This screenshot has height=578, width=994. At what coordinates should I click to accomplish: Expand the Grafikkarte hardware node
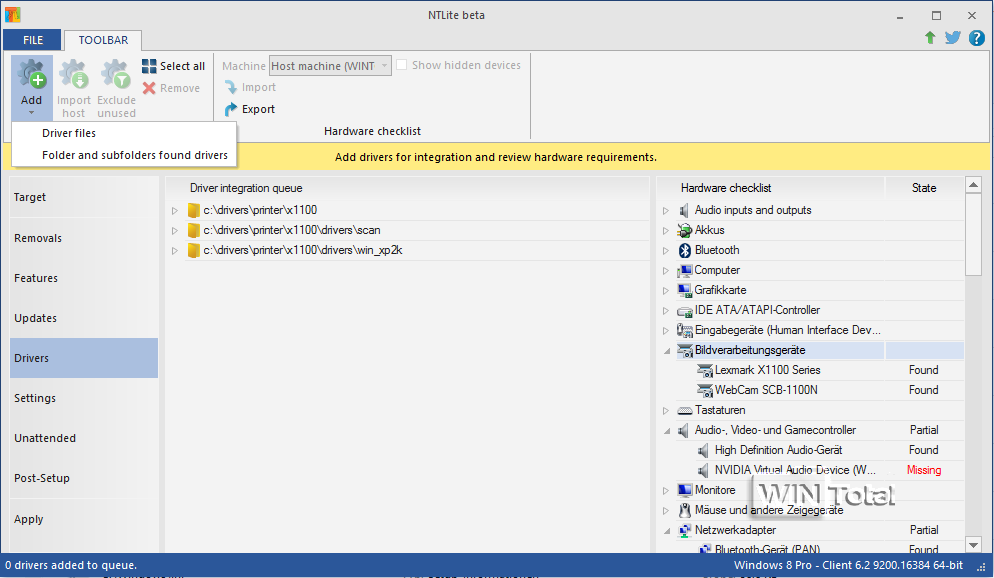point(667,290)
